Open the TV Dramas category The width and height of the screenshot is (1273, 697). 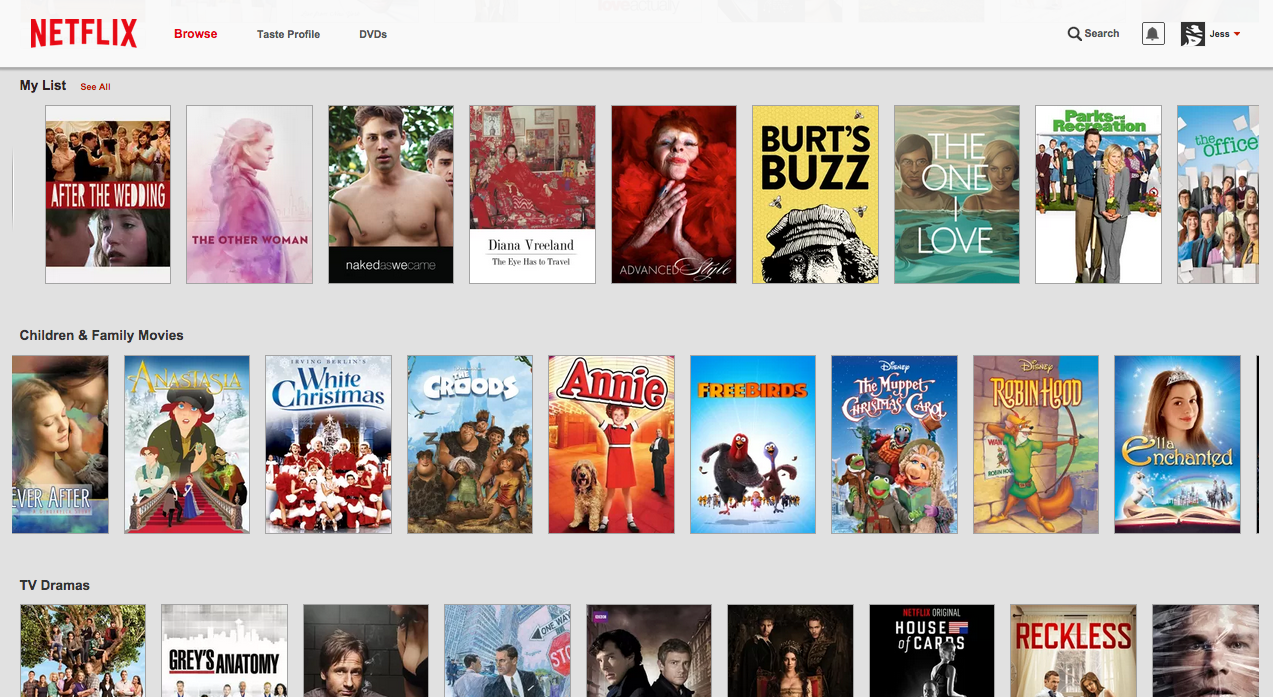pyautogui.click(x=55, y=585)
